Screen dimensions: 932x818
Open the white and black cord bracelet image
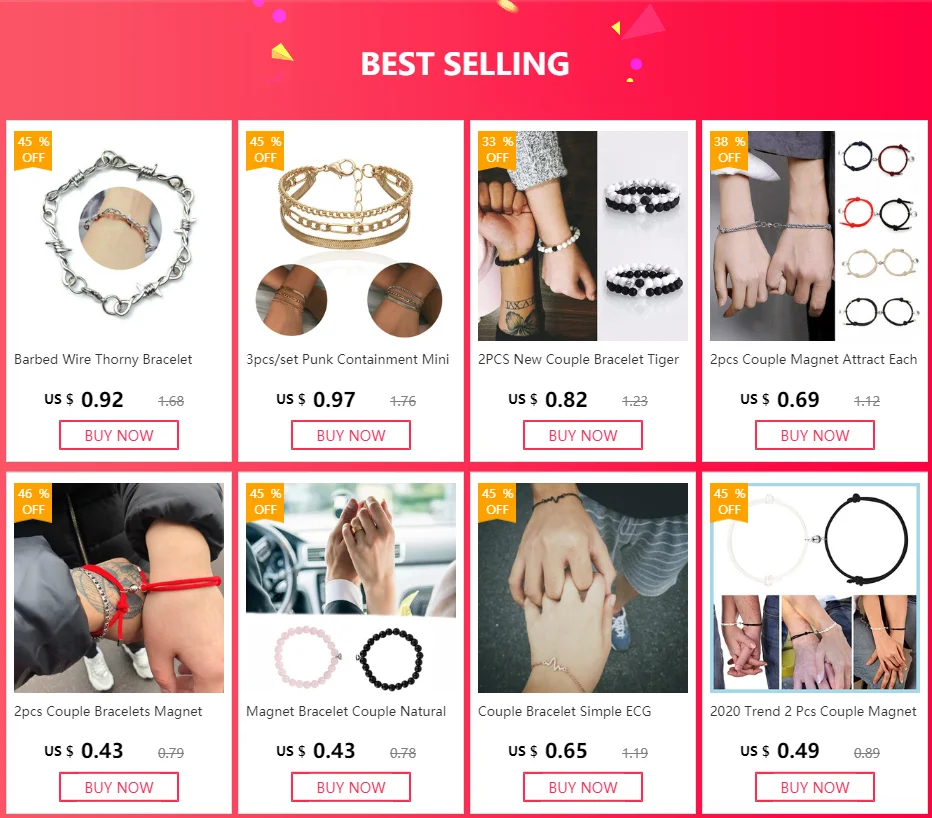(815, 588)
